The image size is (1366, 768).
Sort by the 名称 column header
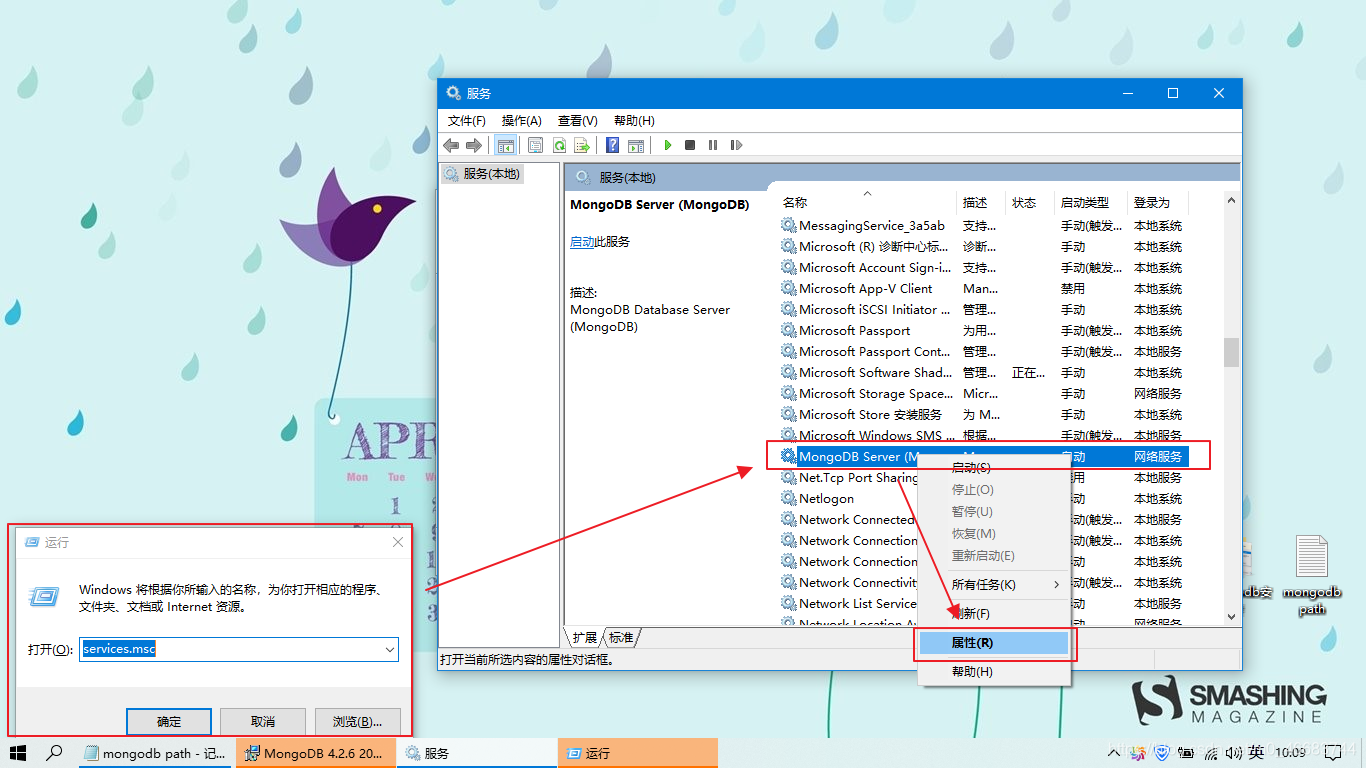(x=867, y=202)
